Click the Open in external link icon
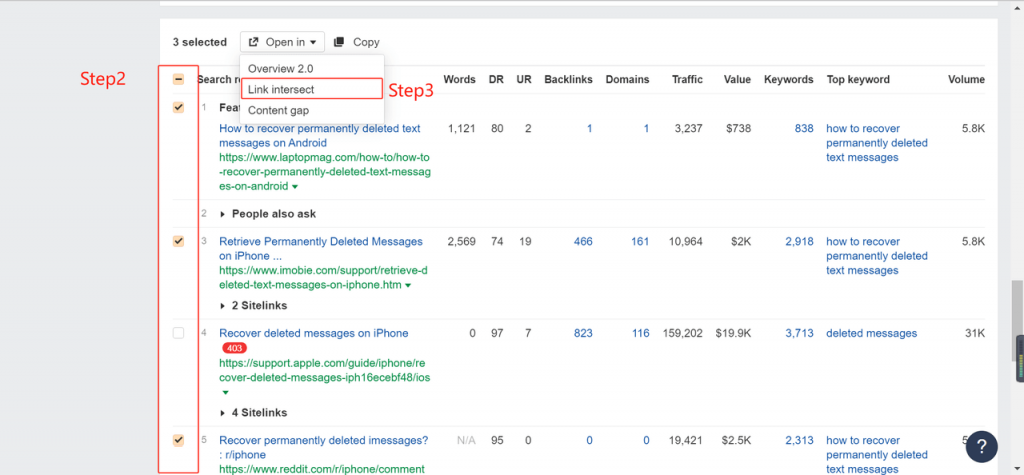The width and height of the screenshot is (1024, 475). 254,42
